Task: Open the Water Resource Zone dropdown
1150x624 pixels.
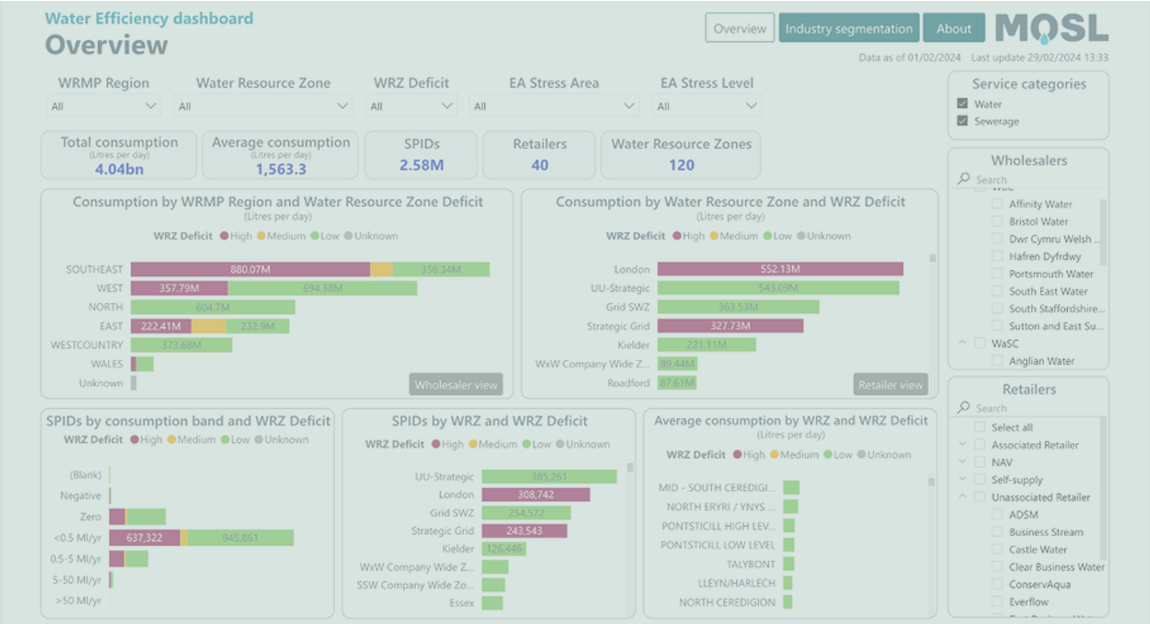Action: (x=343, y=104)
